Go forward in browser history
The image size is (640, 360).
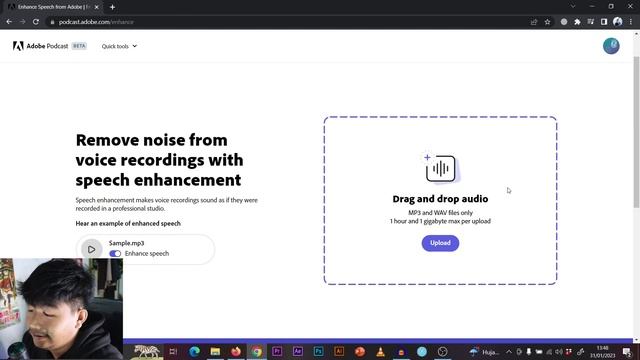coord(22,22)
